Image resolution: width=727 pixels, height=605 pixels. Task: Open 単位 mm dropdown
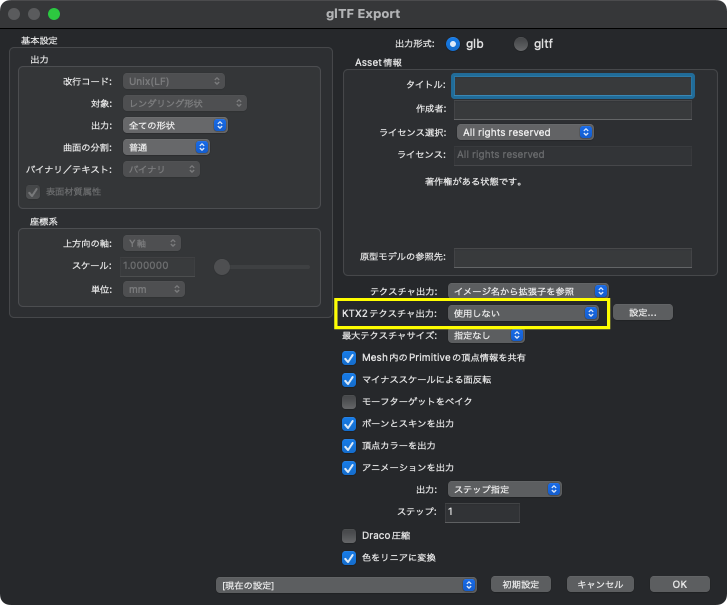(x=153, y=289)
